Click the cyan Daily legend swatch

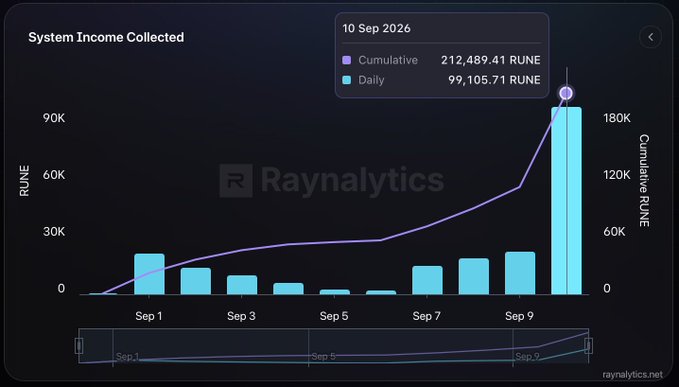(346, 80)
